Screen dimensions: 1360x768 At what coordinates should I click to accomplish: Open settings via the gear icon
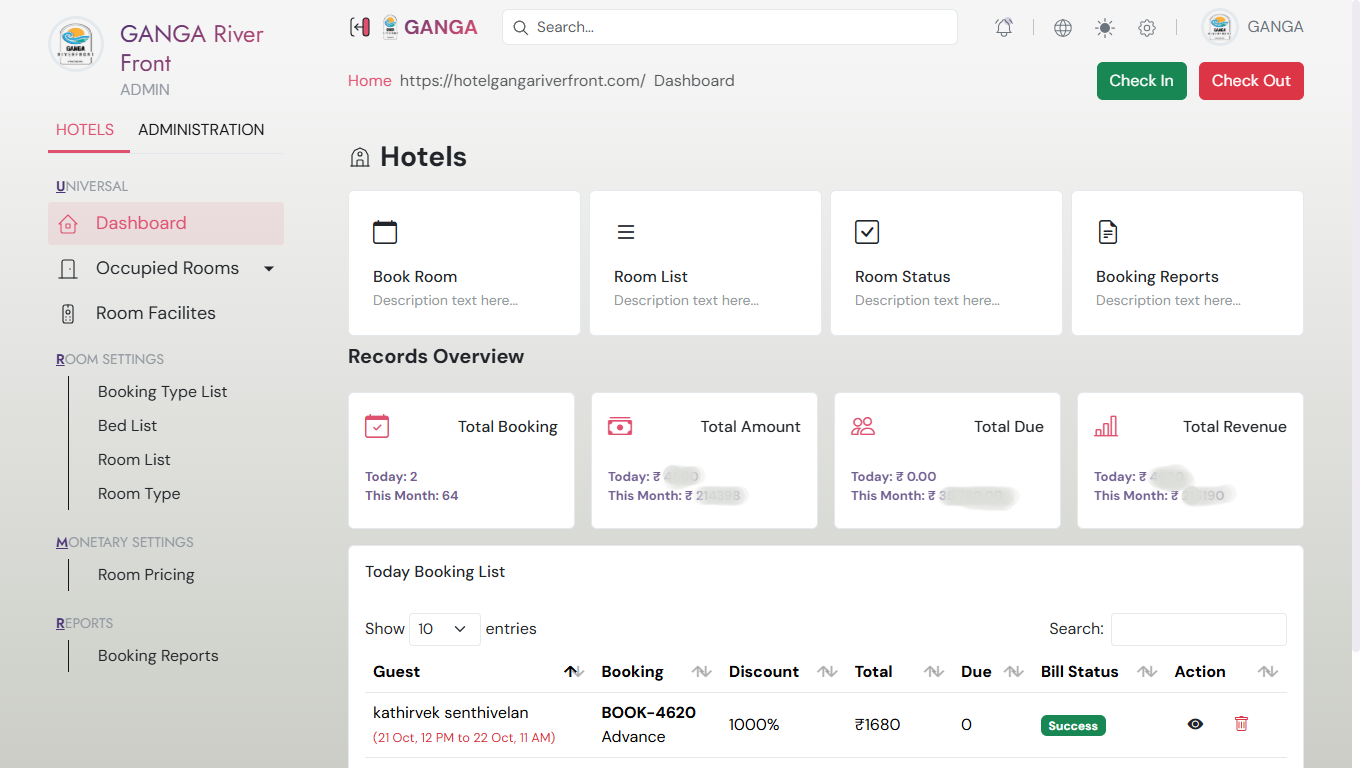tap(1147, 27)
